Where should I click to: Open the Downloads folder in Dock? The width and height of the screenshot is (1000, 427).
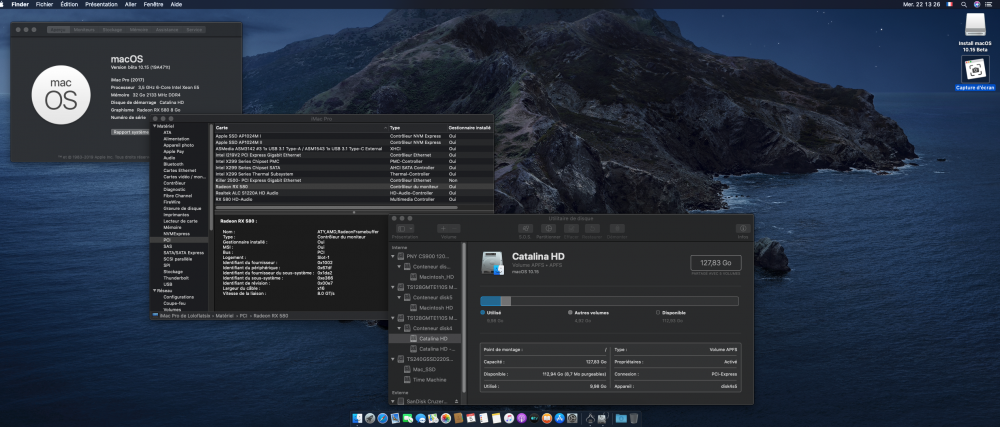coord(621,418)
